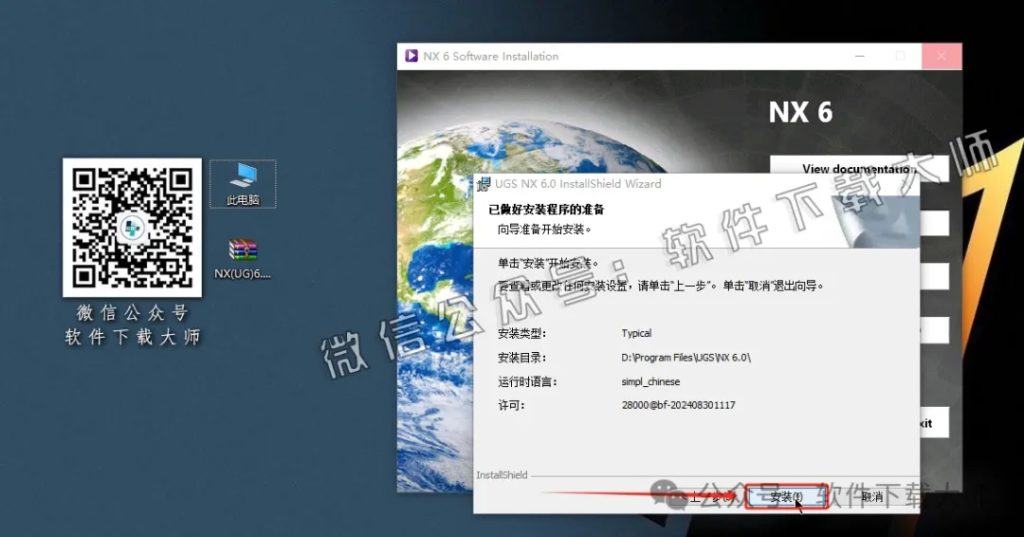The width and height of the screenshot is (1024, 537).
Task: Select the NX(UG)6 archive file icon
Action: coord(243,259)
